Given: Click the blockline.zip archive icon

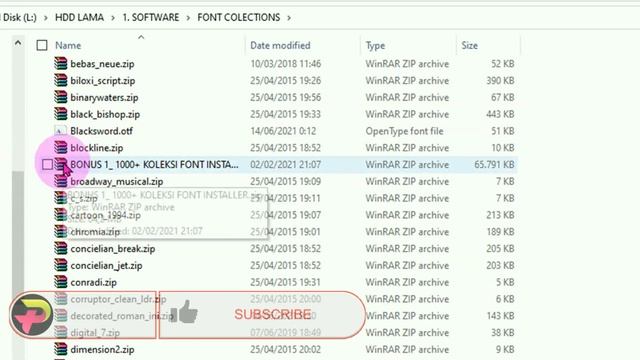Looking at the screenshot, I should point(60,147).
